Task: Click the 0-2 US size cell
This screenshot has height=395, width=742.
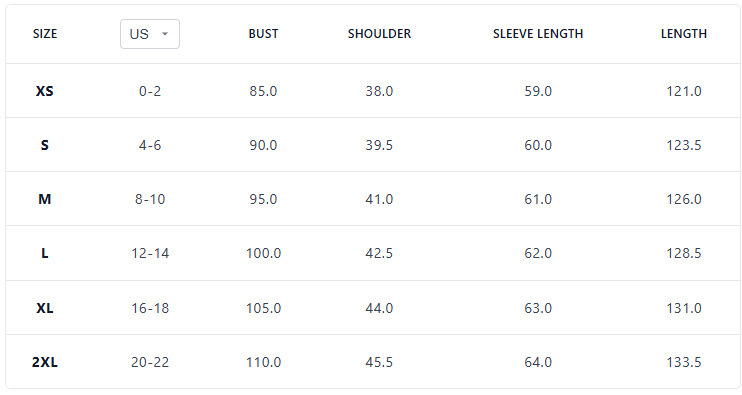Action: [x=150, y=91]
